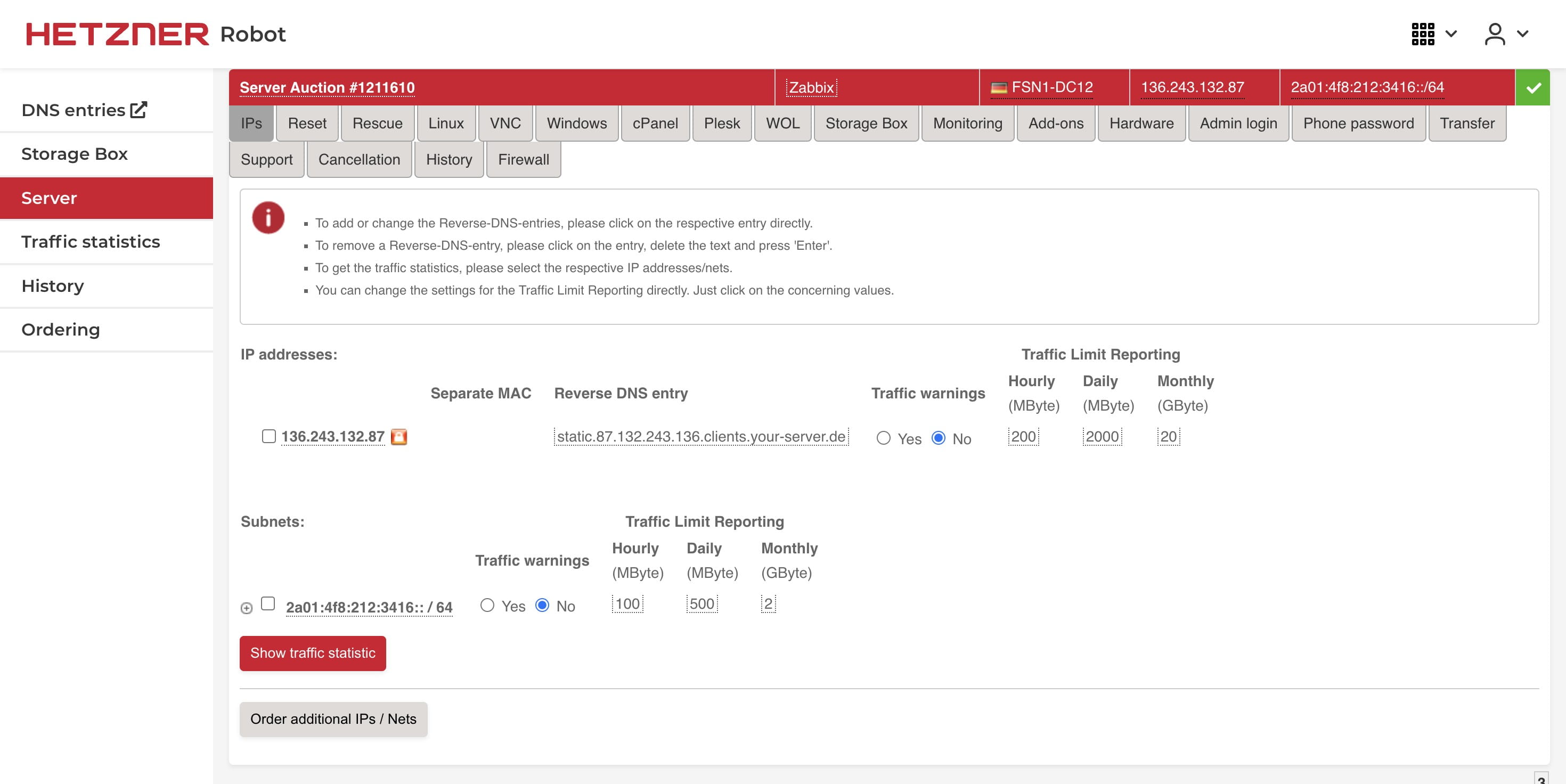Viewport: 1566px width, 784px height.
Task: Edit monthly limit value 20
Action: point(1169,437)
